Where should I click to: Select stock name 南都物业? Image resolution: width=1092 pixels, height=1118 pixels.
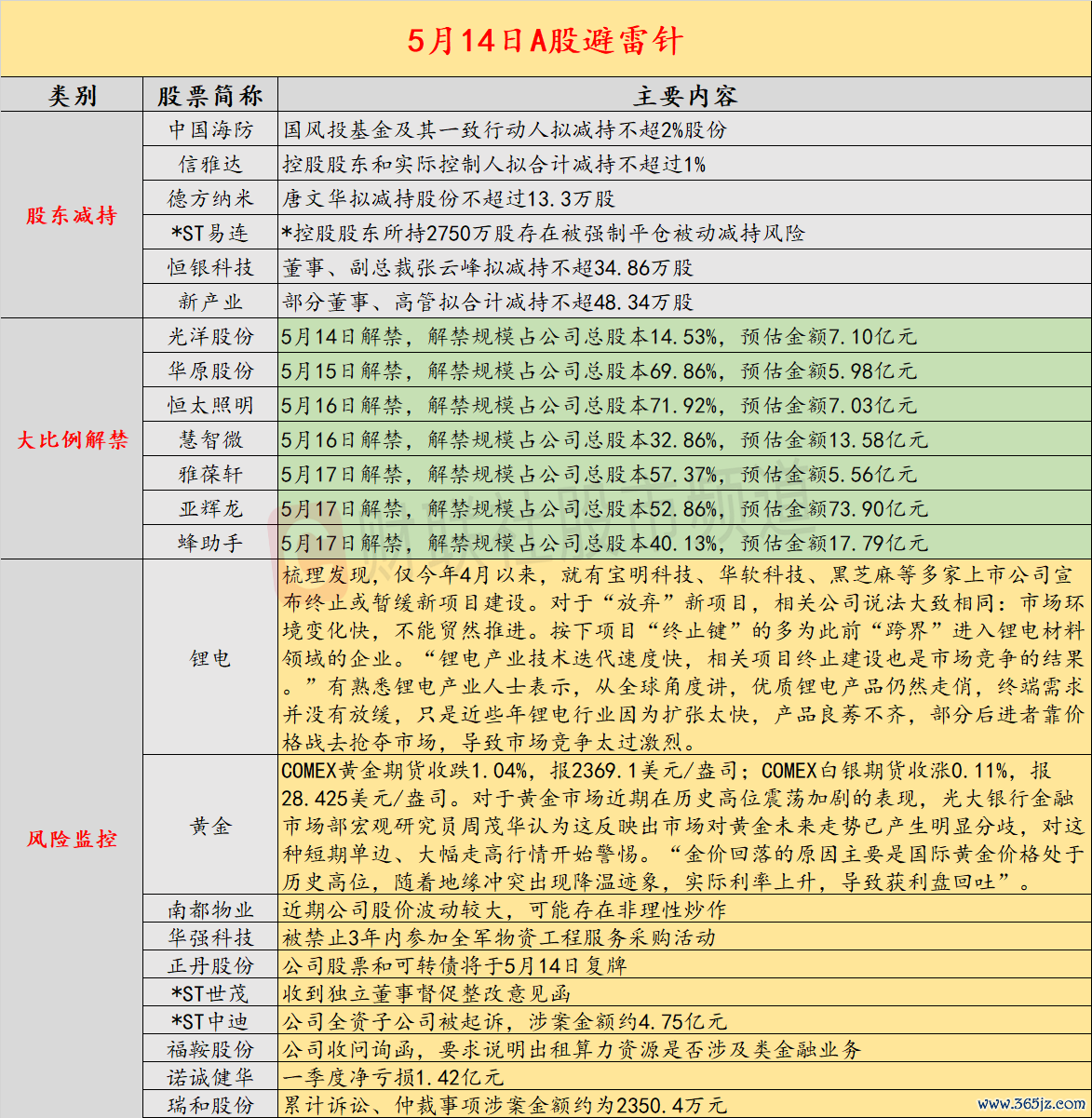click(x=210, y=909)
